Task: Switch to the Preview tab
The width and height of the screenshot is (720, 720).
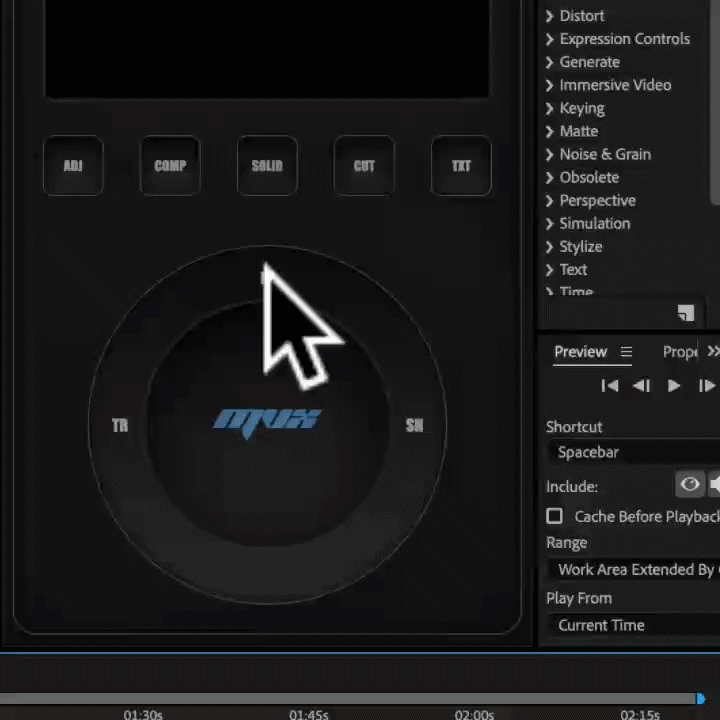Action: point(580,352)
